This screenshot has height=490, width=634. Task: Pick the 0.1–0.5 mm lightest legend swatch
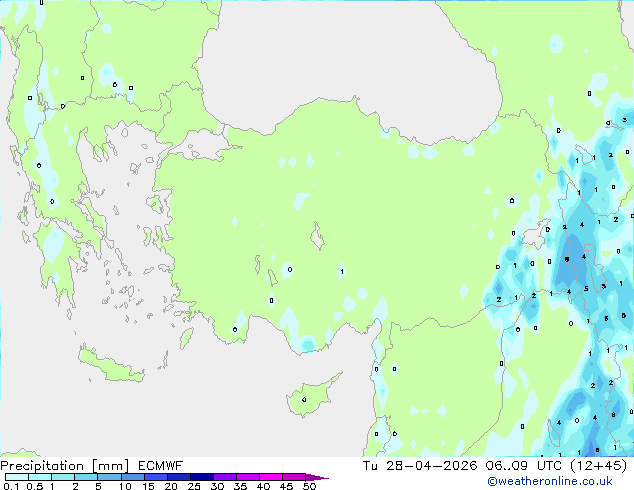17,477
